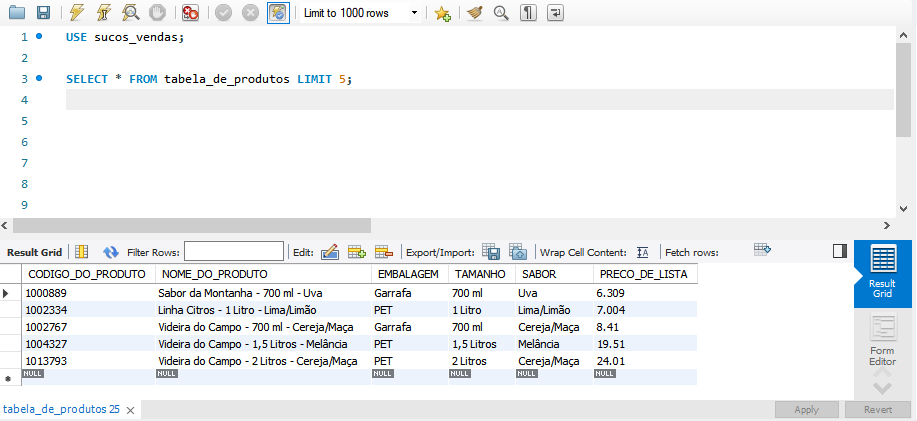
Task: Run explain plan magnifier icon
Action: coord(130,13)
